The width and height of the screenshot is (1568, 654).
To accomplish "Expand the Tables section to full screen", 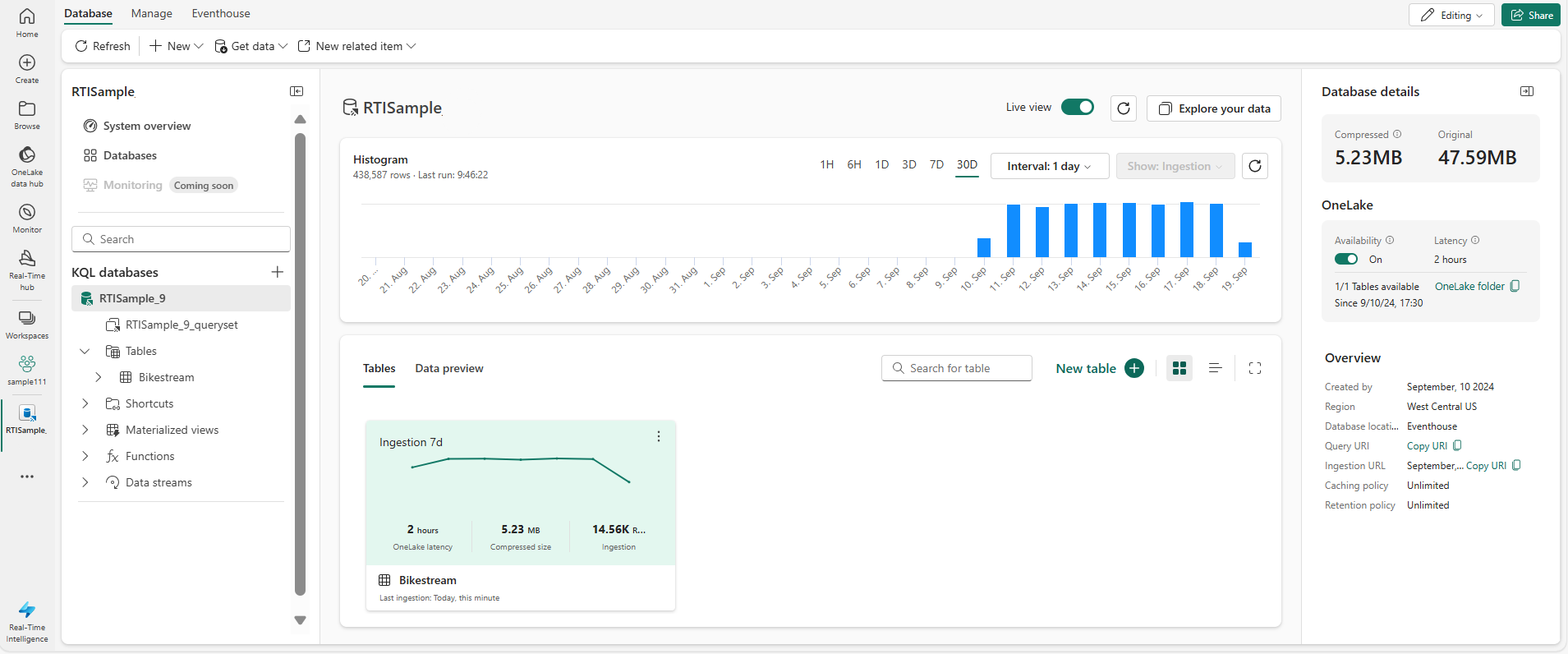I will pyautogui.click(x=1255, y=368).
